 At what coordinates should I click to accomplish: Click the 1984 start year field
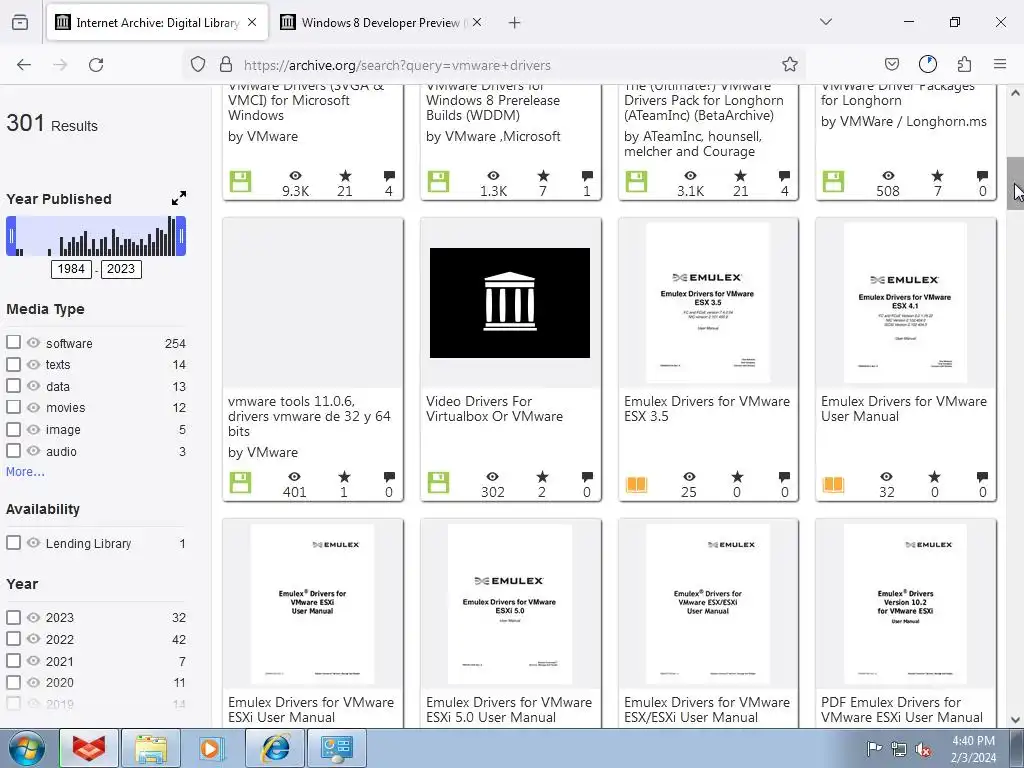point(71,269)
